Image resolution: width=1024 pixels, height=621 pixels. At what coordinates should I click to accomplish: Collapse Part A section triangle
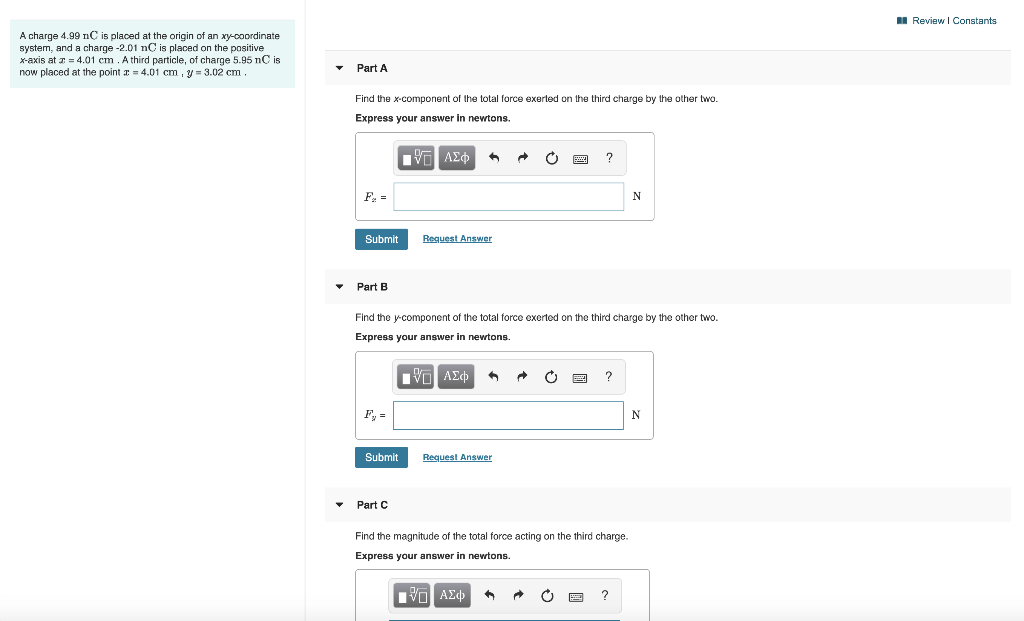(x=340, y=68)
